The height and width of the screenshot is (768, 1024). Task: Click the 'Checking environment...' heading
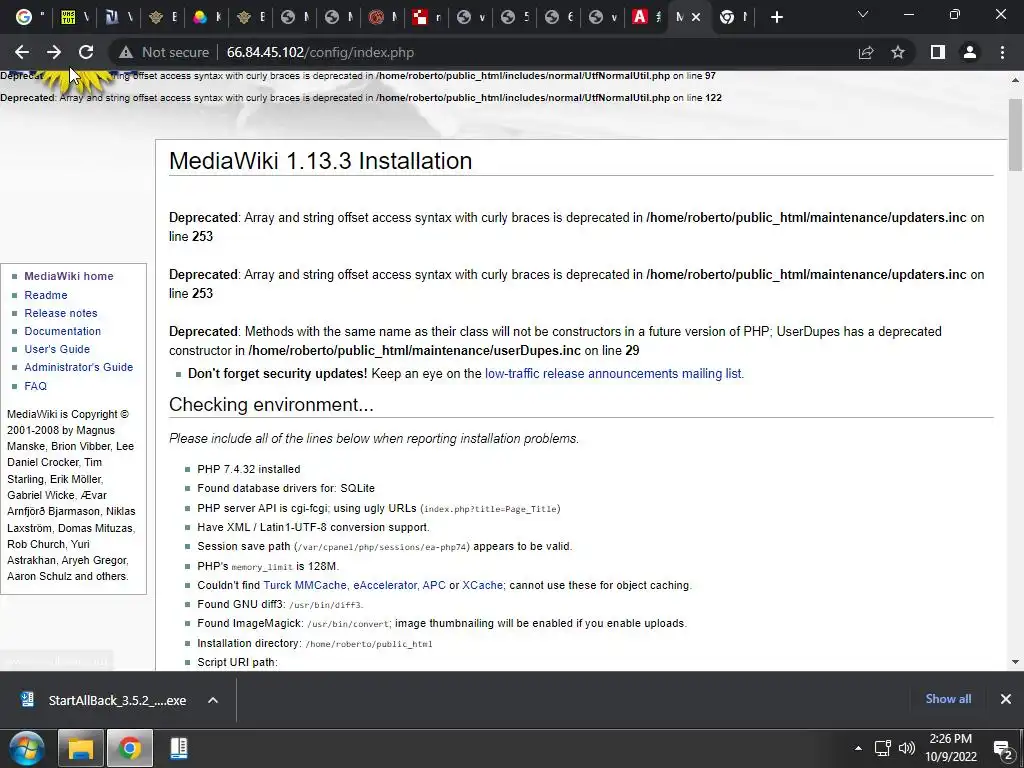click(x=271, y=404)
